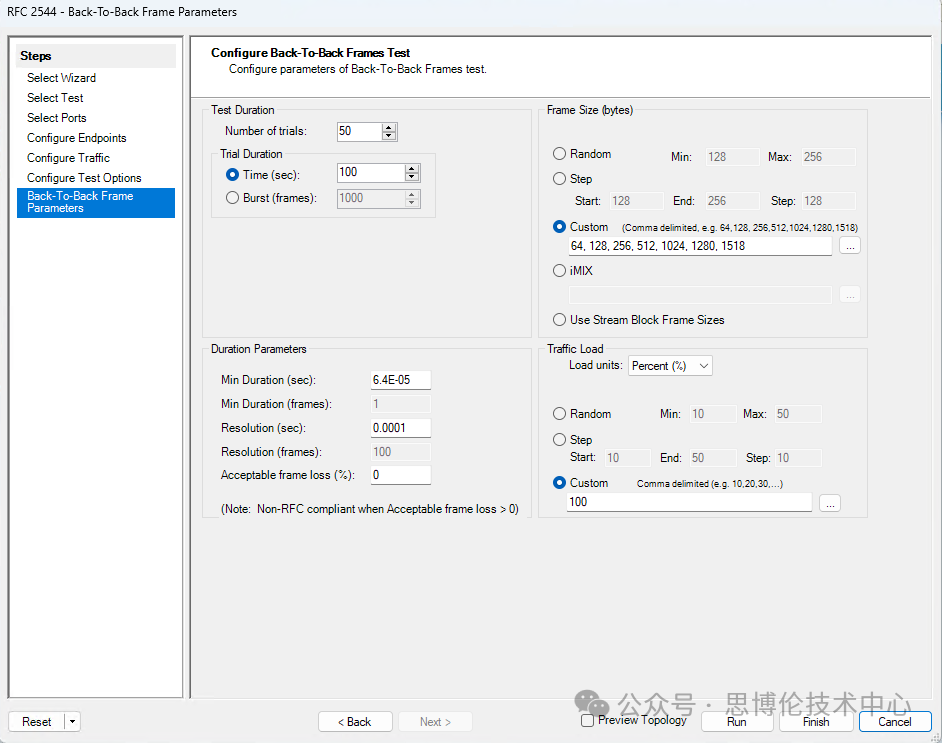Screen dimensions: 942x743
Task: Select the iMIX frame size option
Action: tap(560, 270)
